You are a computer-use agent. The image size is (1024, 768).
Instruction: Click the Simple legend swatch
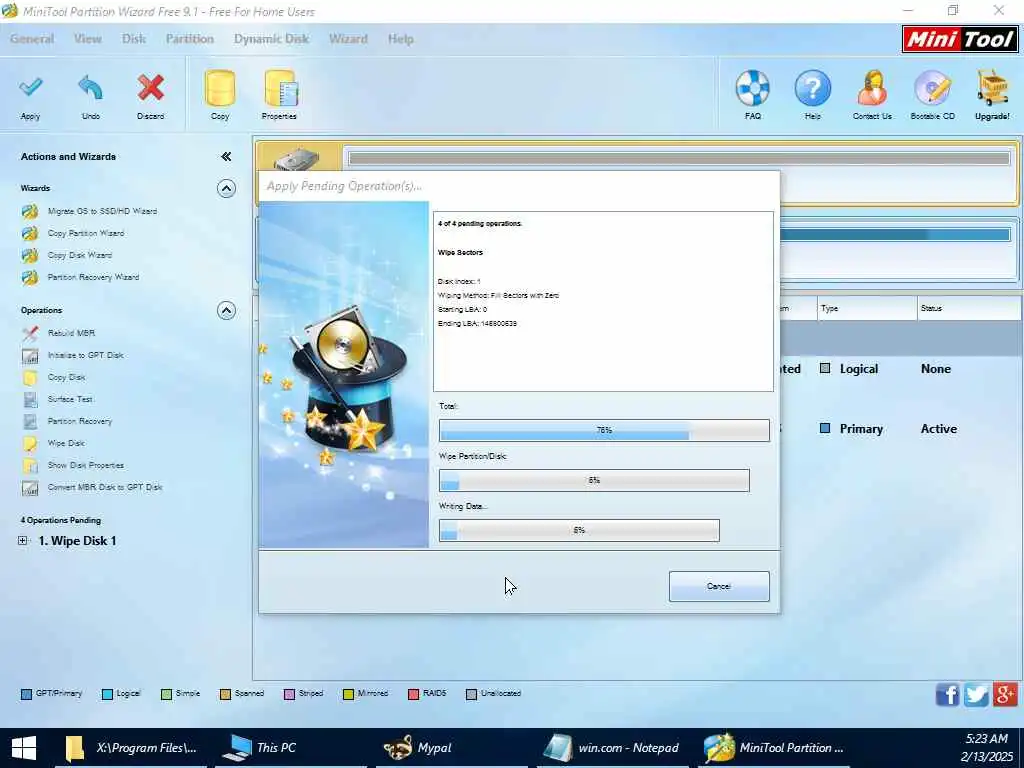click(167, 694)
